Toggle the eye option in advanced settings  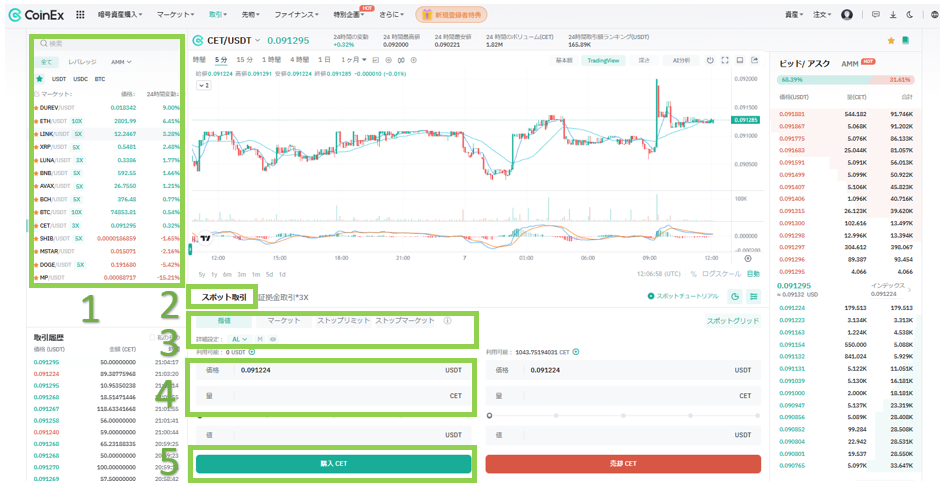tap(273, 339)
